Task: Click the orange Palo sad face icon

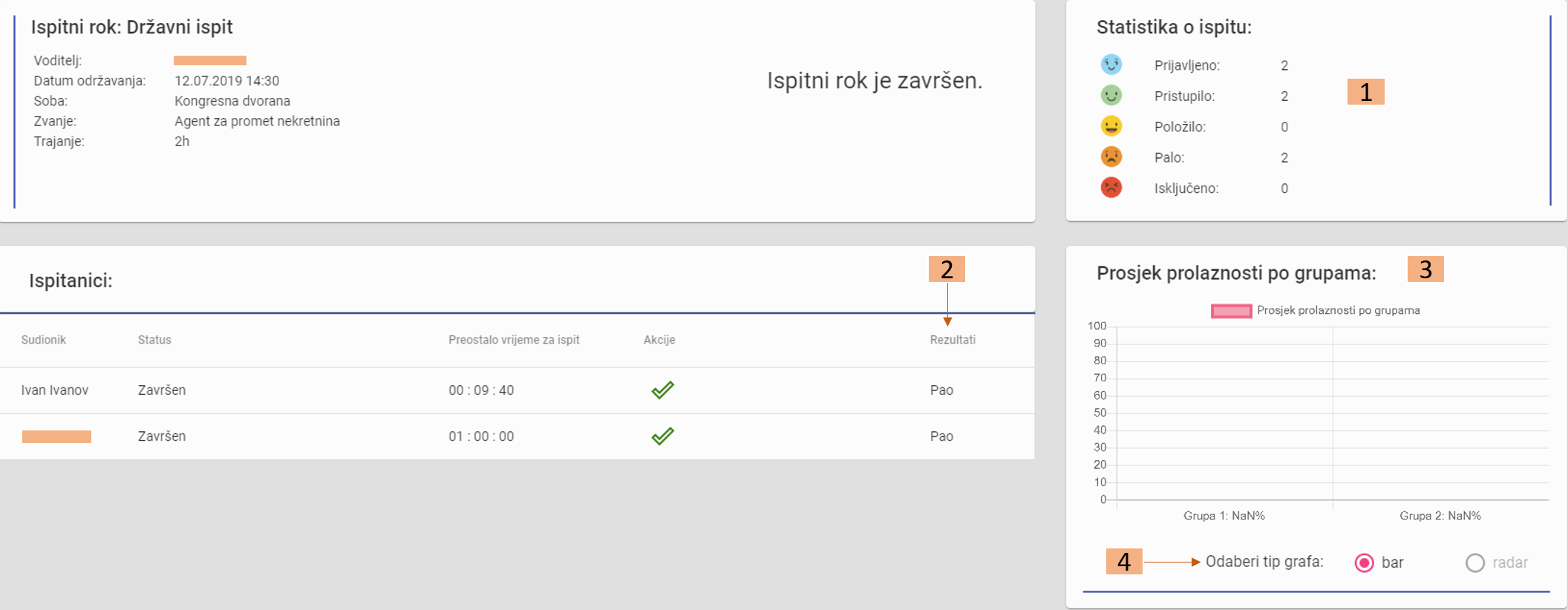Action: (1111, 157)
